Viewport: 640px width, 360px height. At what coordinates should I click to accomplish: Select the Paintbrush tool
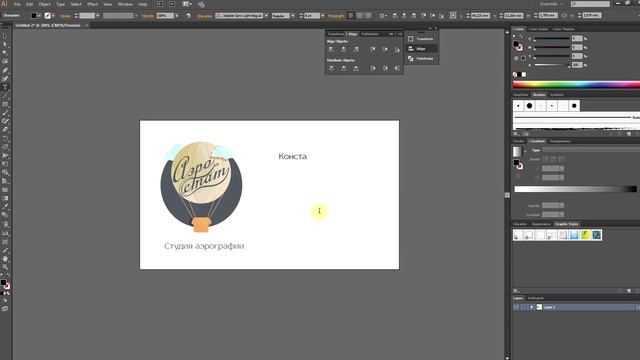5,113
